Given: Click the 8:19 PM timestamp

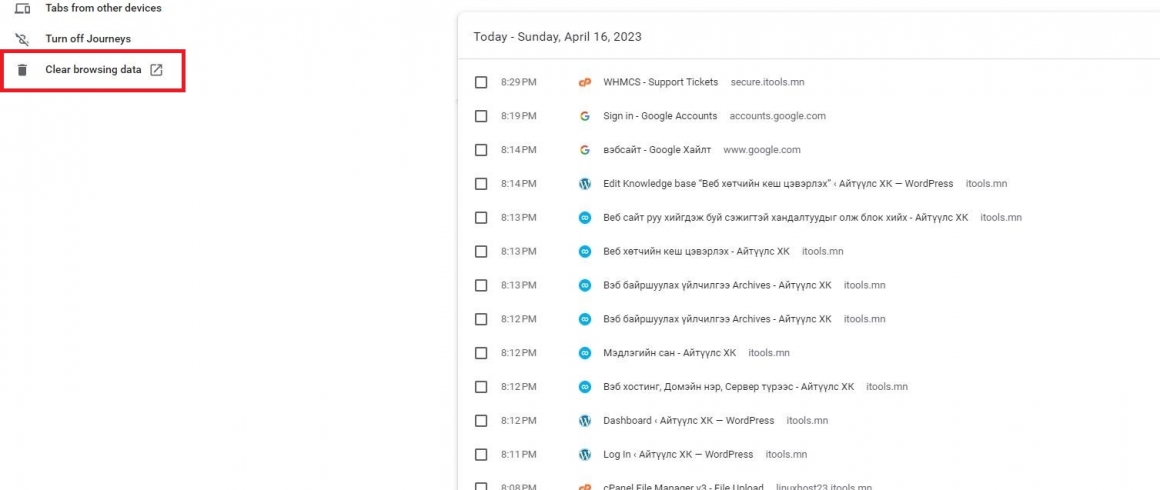Looking at the screenshot, I should pyautogui.click(x=519, y=116).
